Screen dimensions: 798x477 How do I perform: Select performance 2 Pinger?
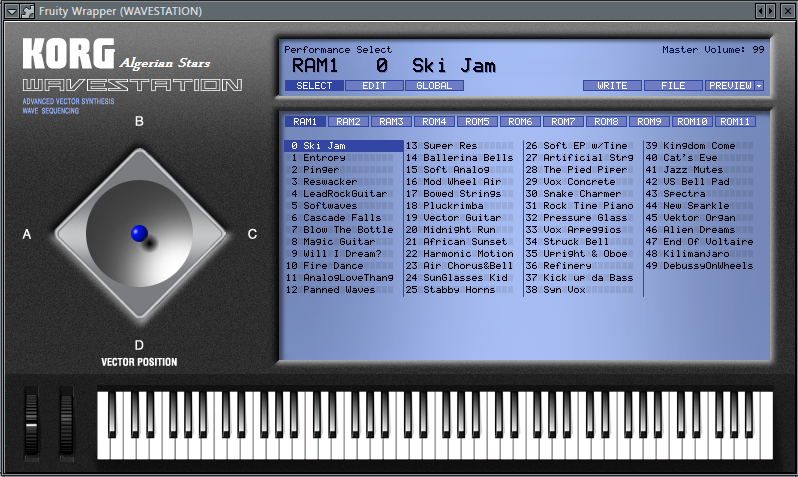click(344, 170)
